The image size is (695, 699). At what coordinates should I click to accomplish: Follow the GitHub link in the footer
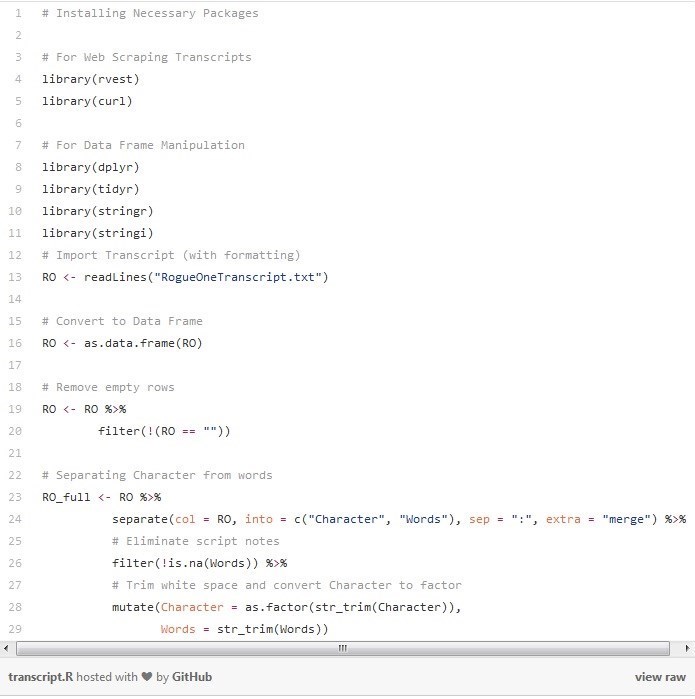(x=192, y=677)
